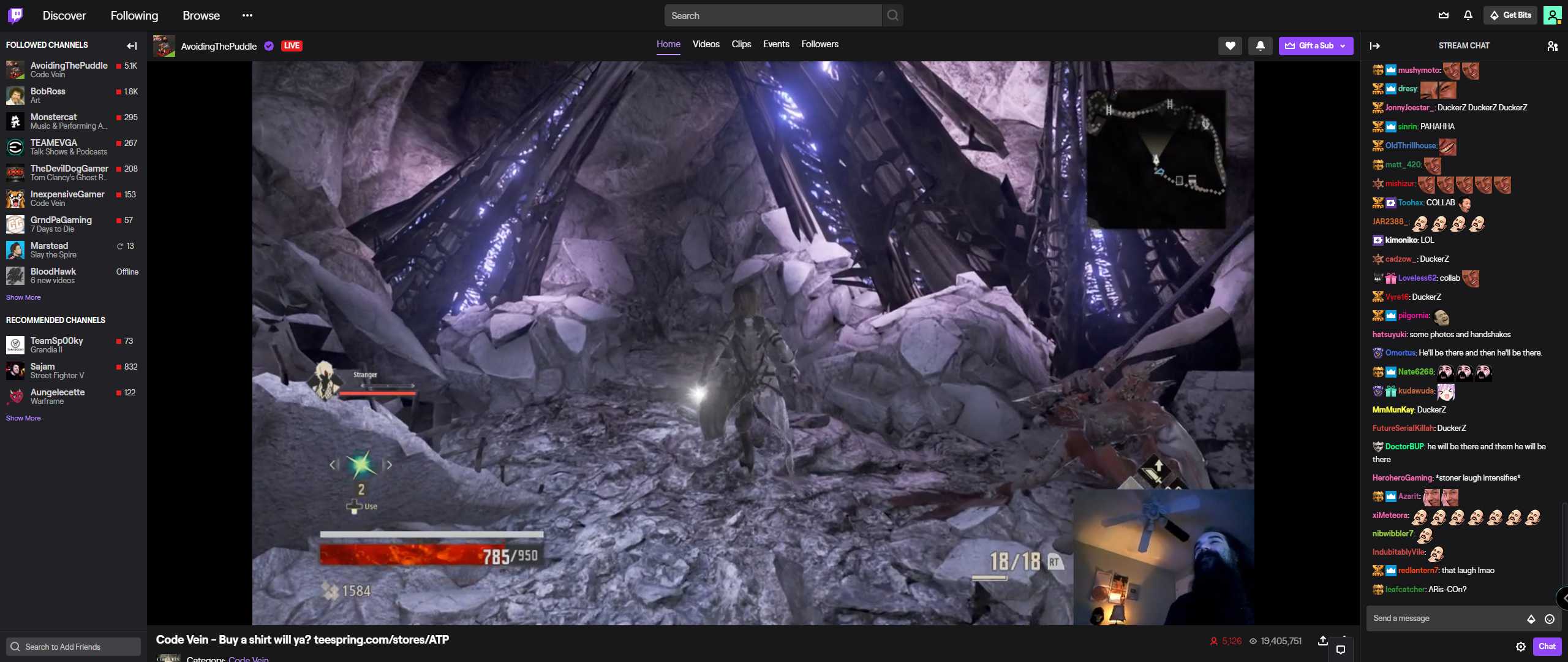Click the whispers speech bubble icon
1568x662 pixels.
(1341, 650)
